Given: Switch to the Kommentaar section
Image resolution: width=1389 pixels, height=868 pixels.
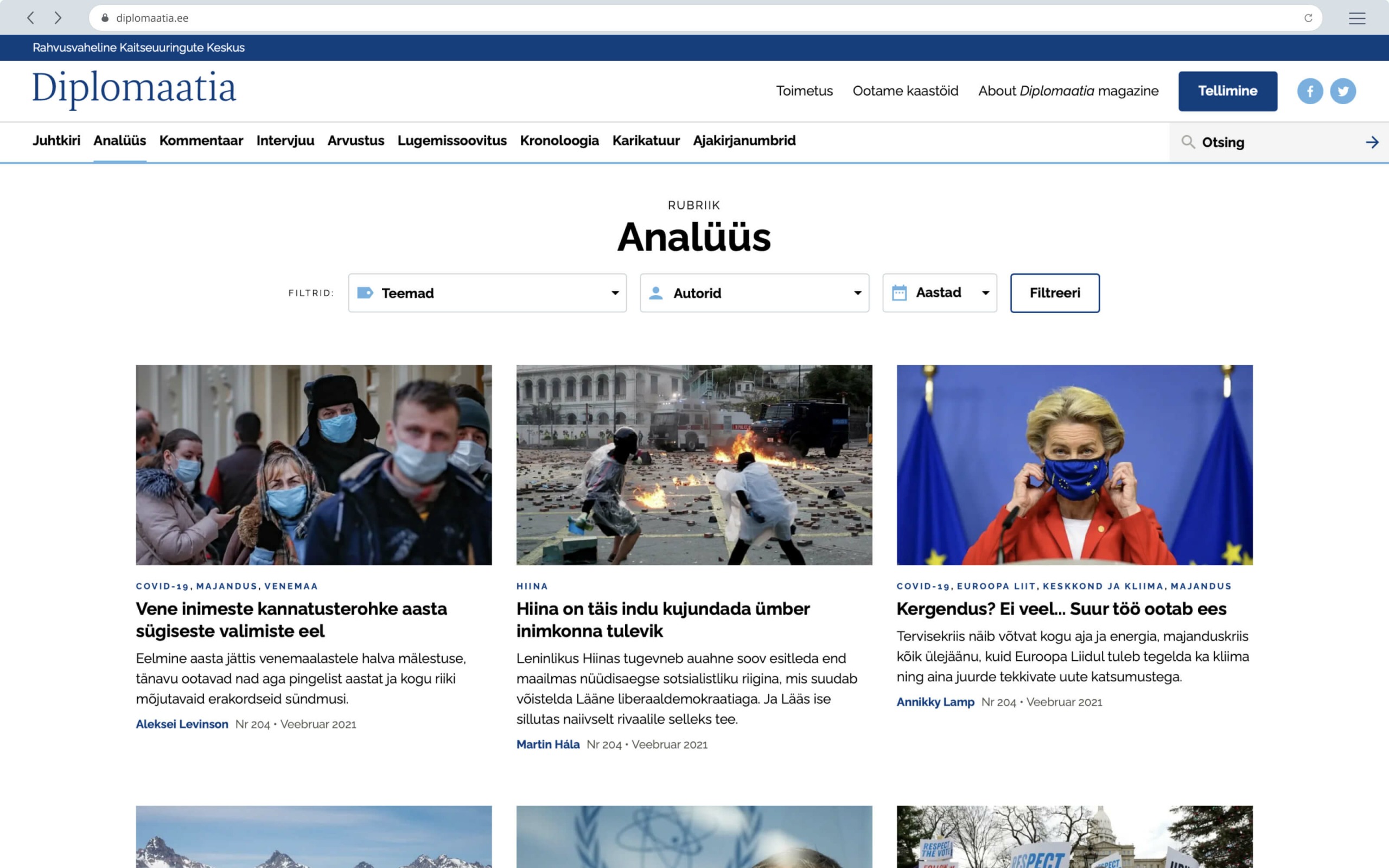Looking at the screenshot, I should pyautogui.click(x=201, y=141).
